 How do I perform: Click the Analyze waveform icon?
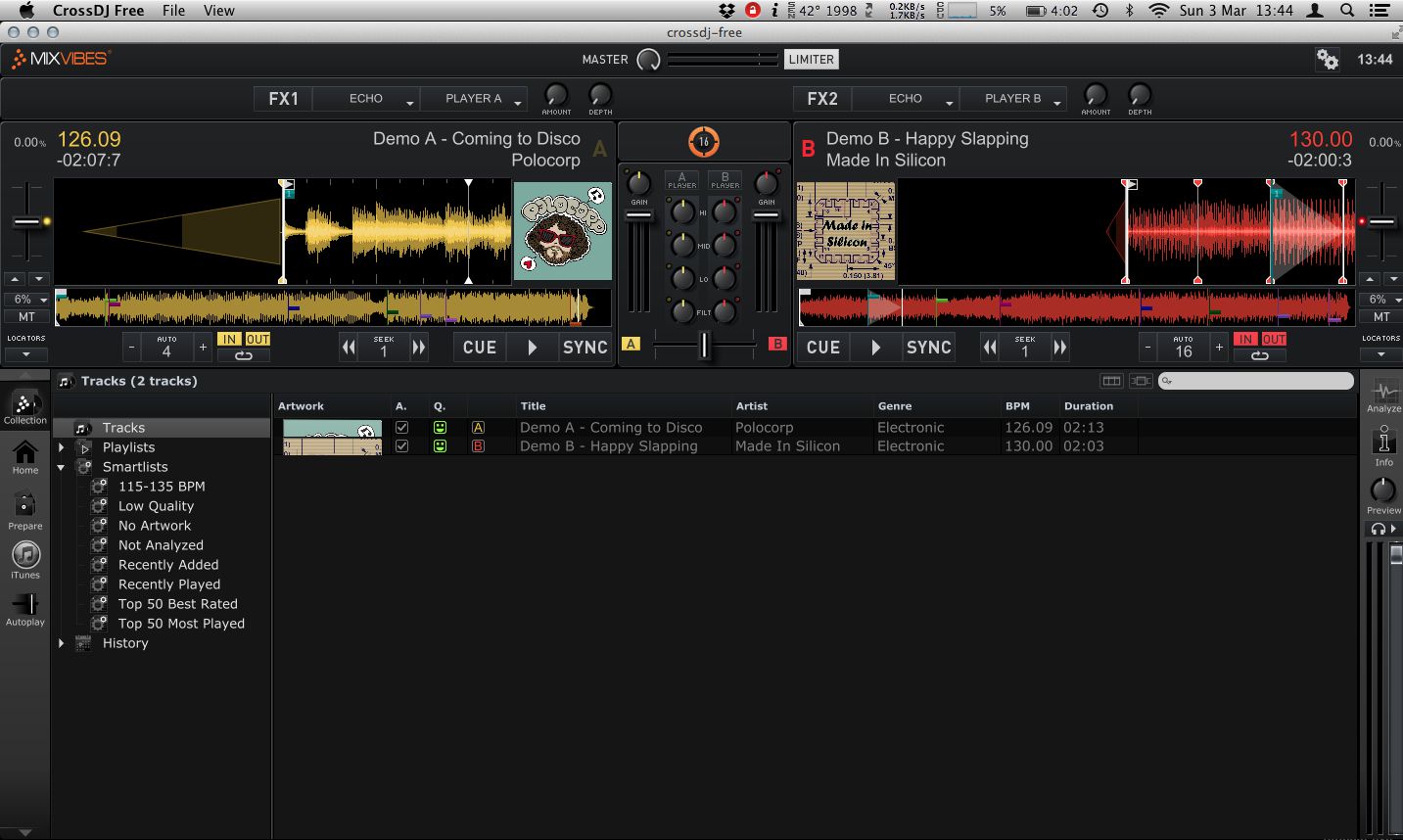[1384, 396]
